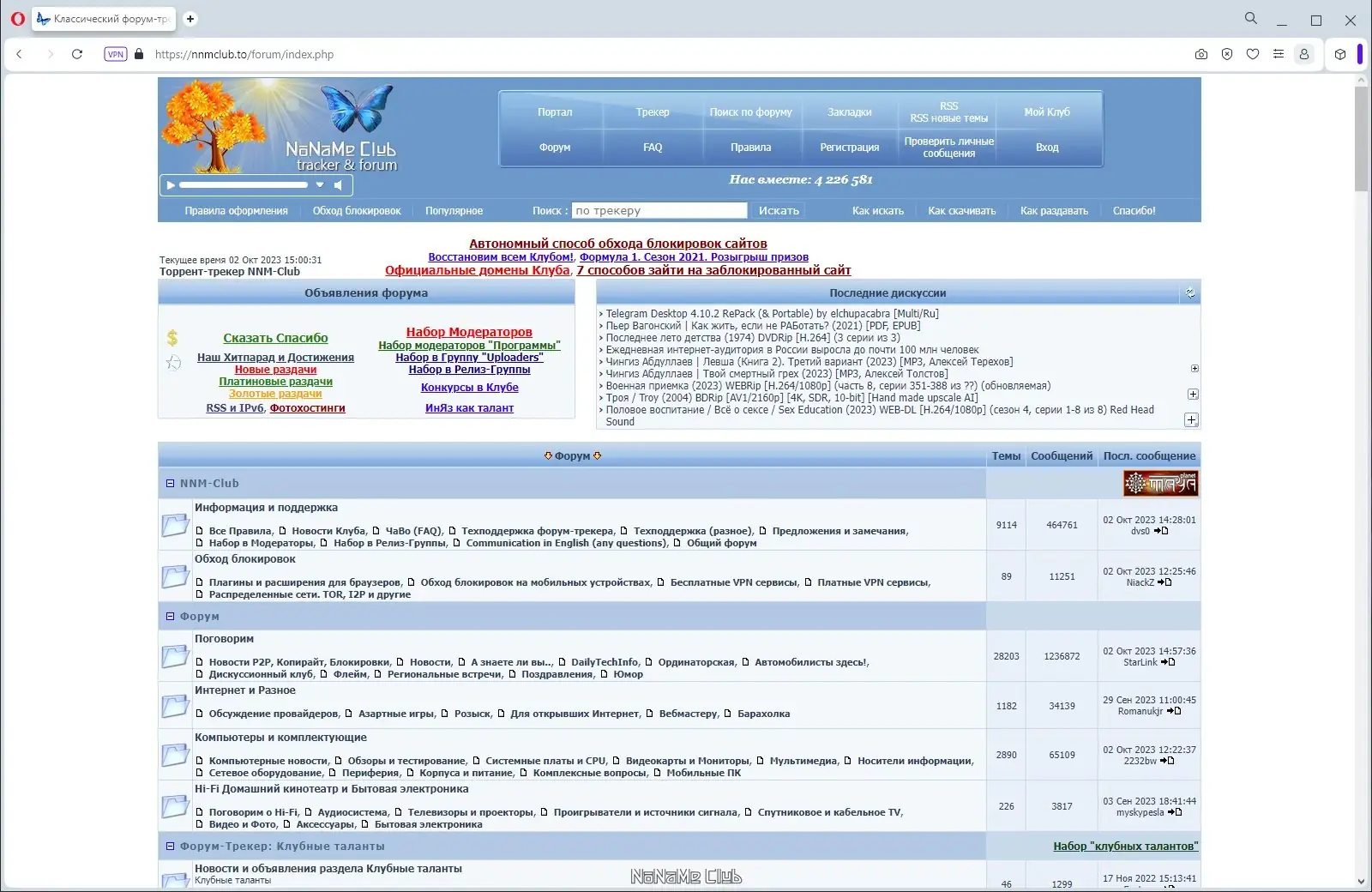Open the Набор Модераторов announcement
Screen dimensions: 1372x892
[x=469, y=332]
